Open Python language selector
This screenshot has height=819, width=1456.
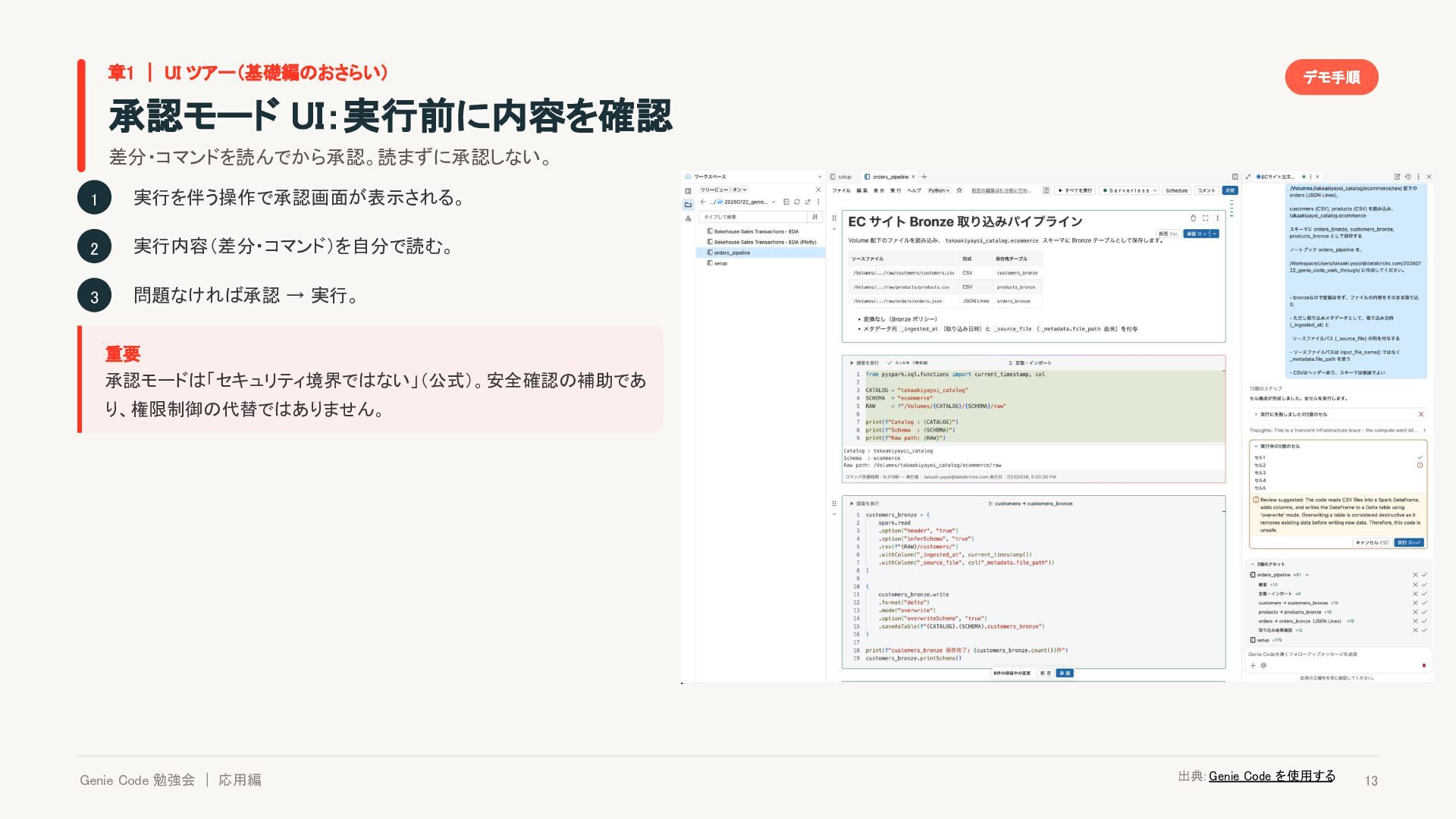[x=939, y=190]
